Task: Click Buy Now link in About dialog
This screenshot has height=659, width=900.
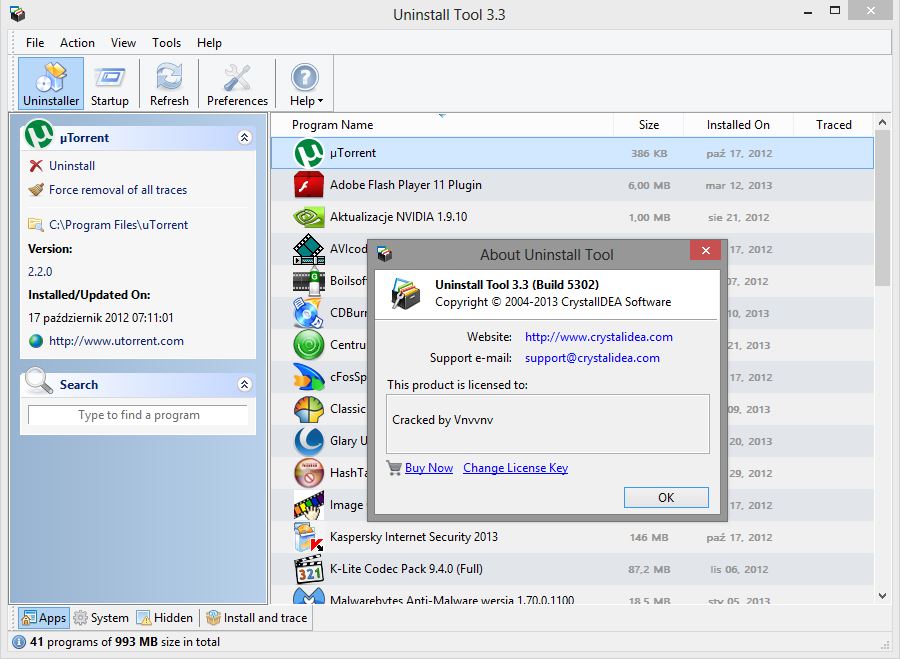Action: click(429, 468)
